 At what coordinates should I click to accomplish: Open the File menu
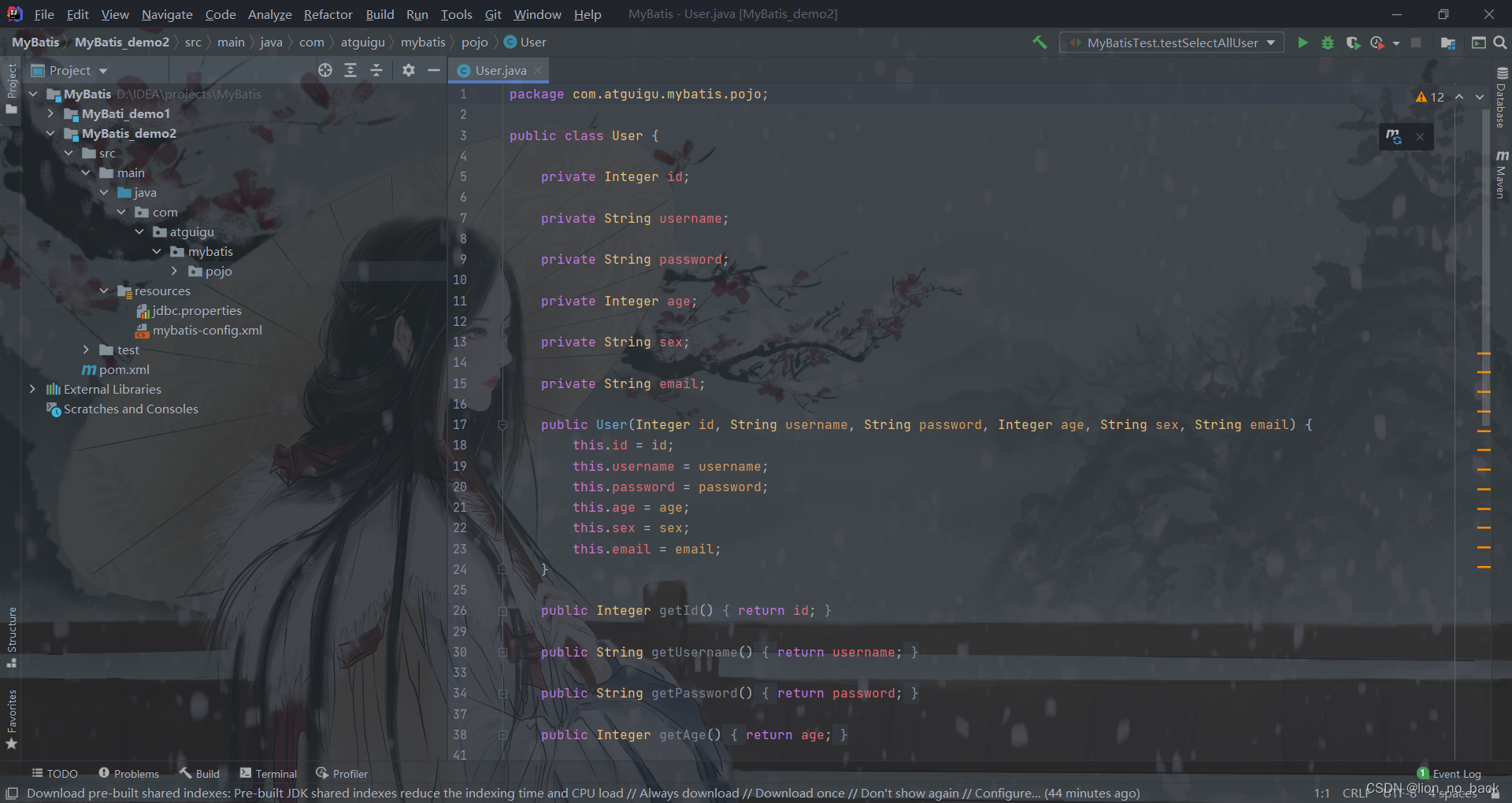[x=44, y=14]
